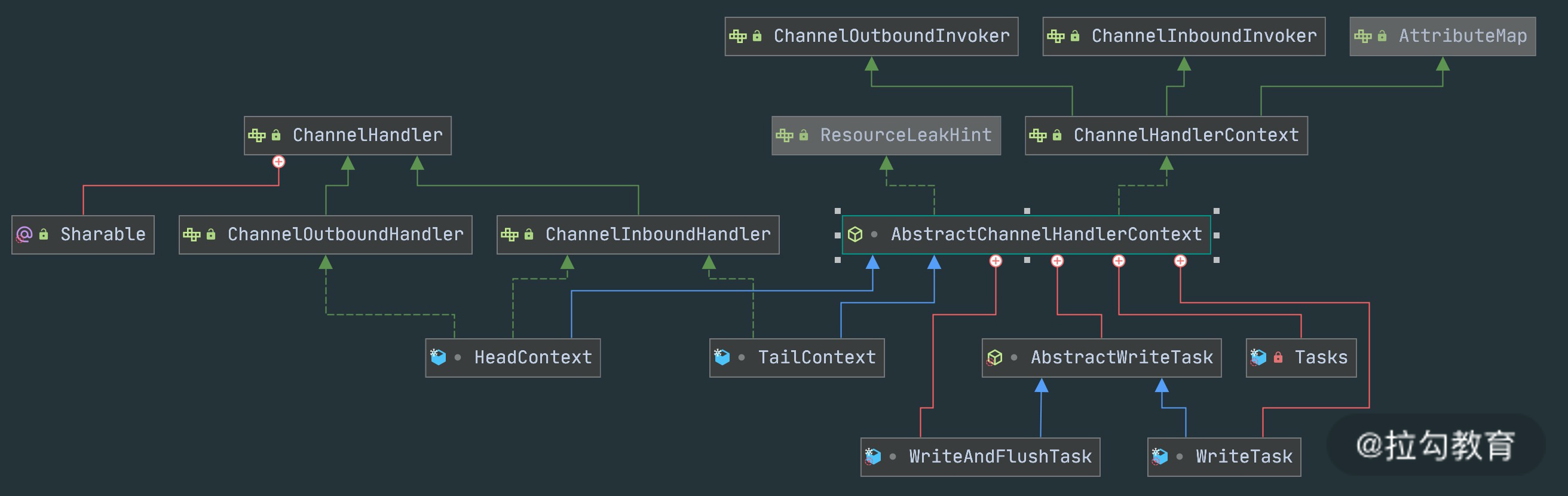Click the abstract class icon on AbstractChannelHandlerContext
The width and height of the screenshot is (1568, 496).
coord(855,235)
